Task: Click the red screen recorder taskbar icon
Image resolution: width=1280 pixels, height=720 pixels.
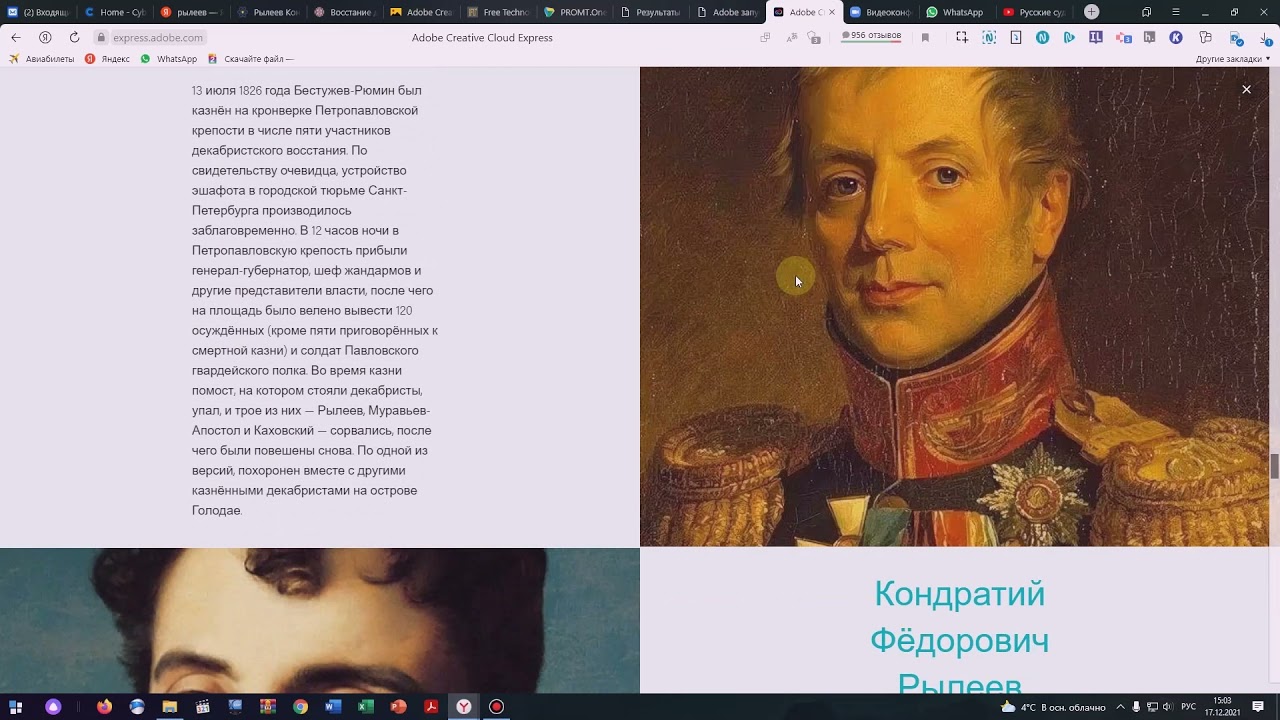Action: click(496, 707)
